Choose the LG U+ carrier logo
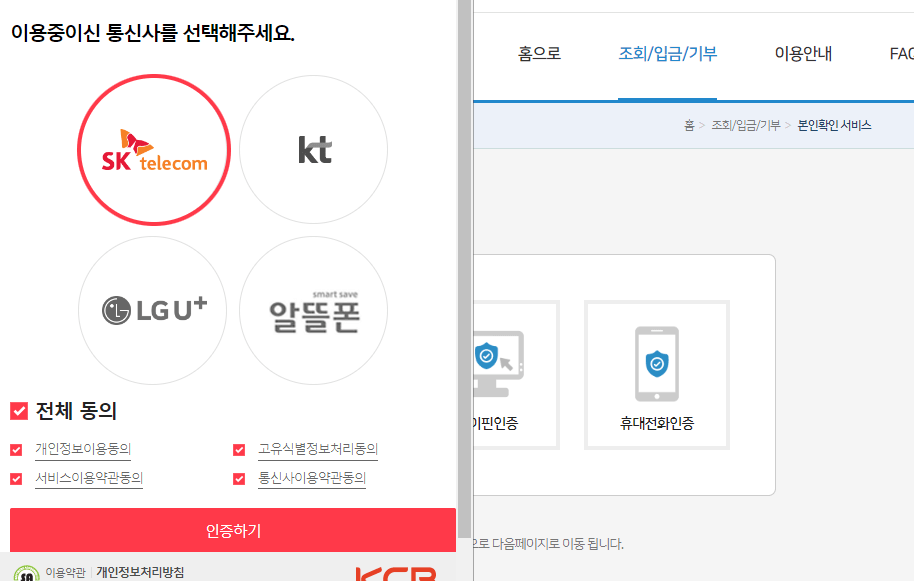Viewport: 914px width, 581px height. click(x=152, y=310)
